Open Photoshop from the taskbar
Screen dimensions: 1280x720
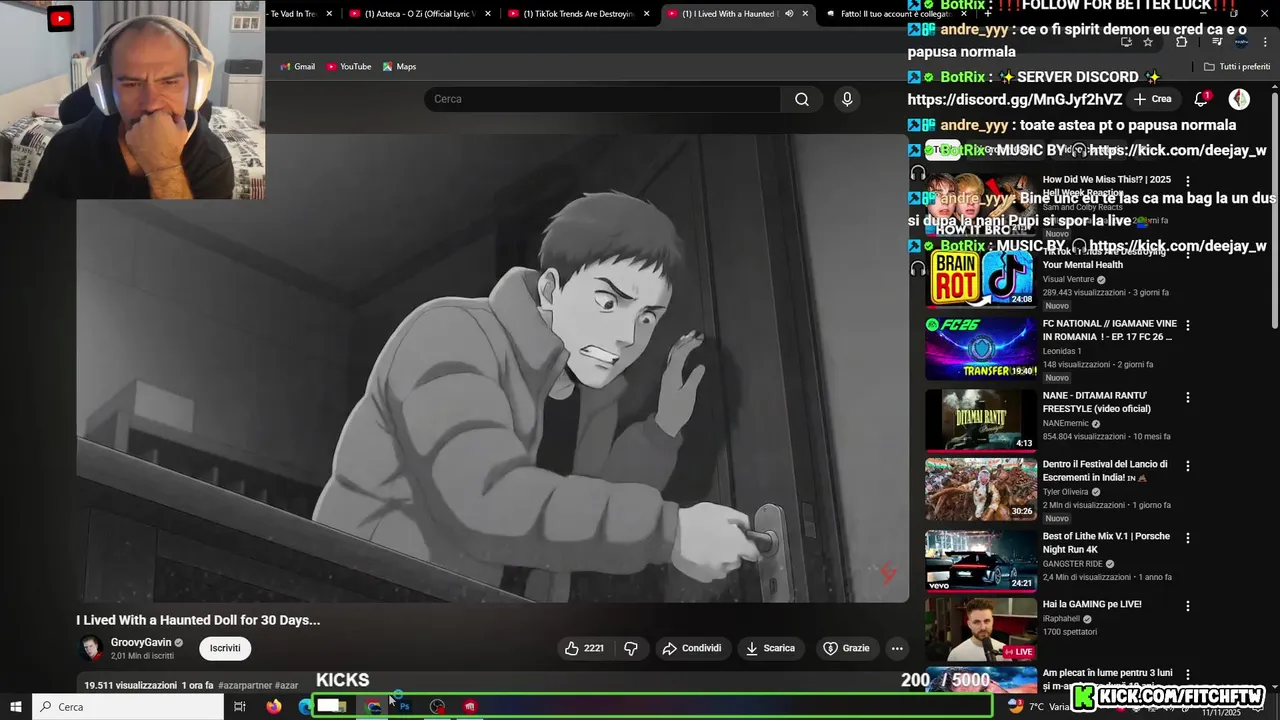coord(405,707)
